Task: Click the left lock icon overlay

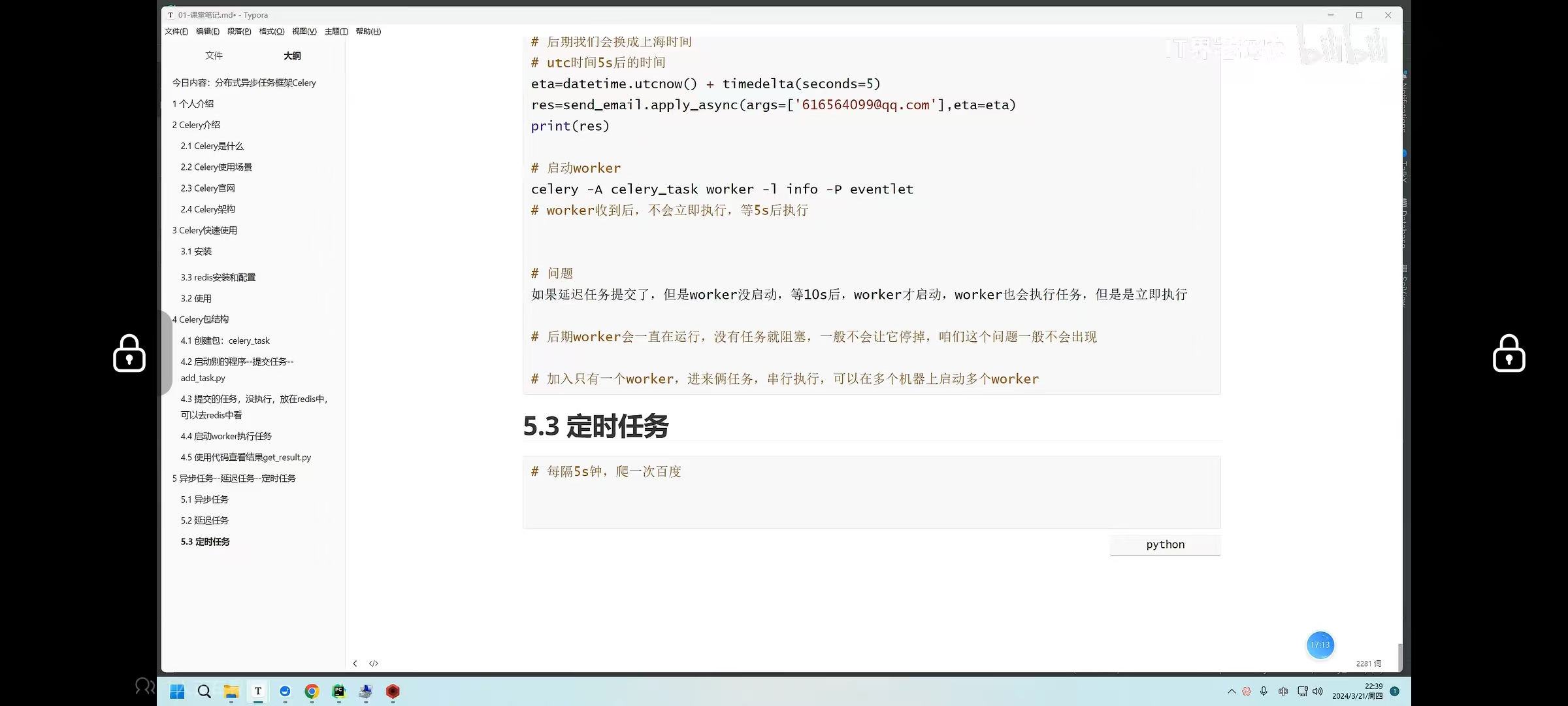Action: [x=129, y=354]
